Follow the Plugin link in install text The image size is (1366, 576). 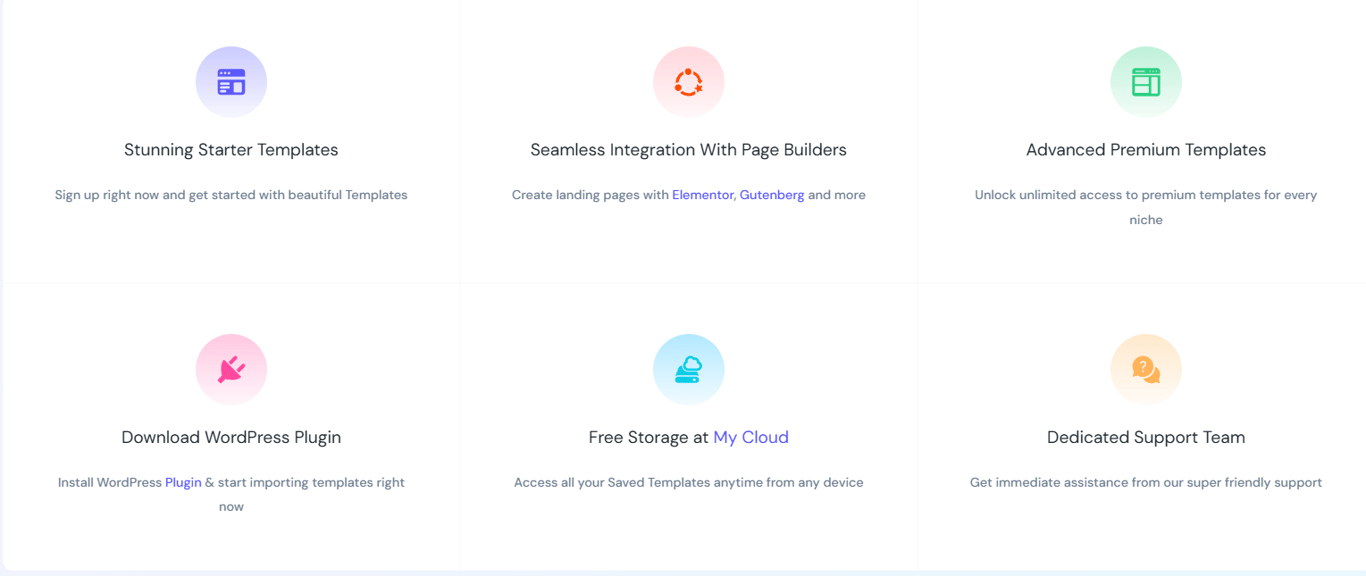(x=183, y=482)
